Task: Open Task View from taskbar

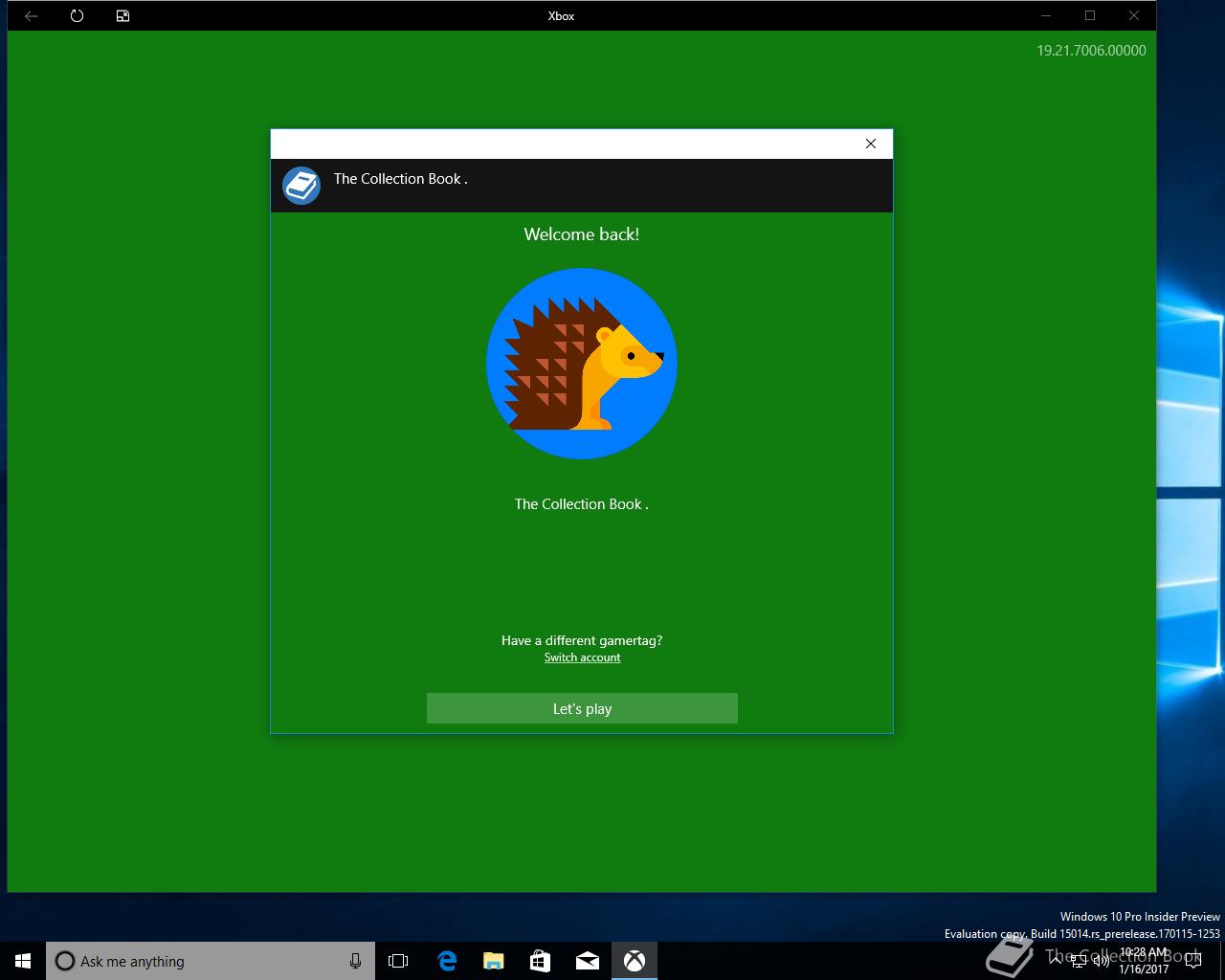Action: tap(398, 961)
